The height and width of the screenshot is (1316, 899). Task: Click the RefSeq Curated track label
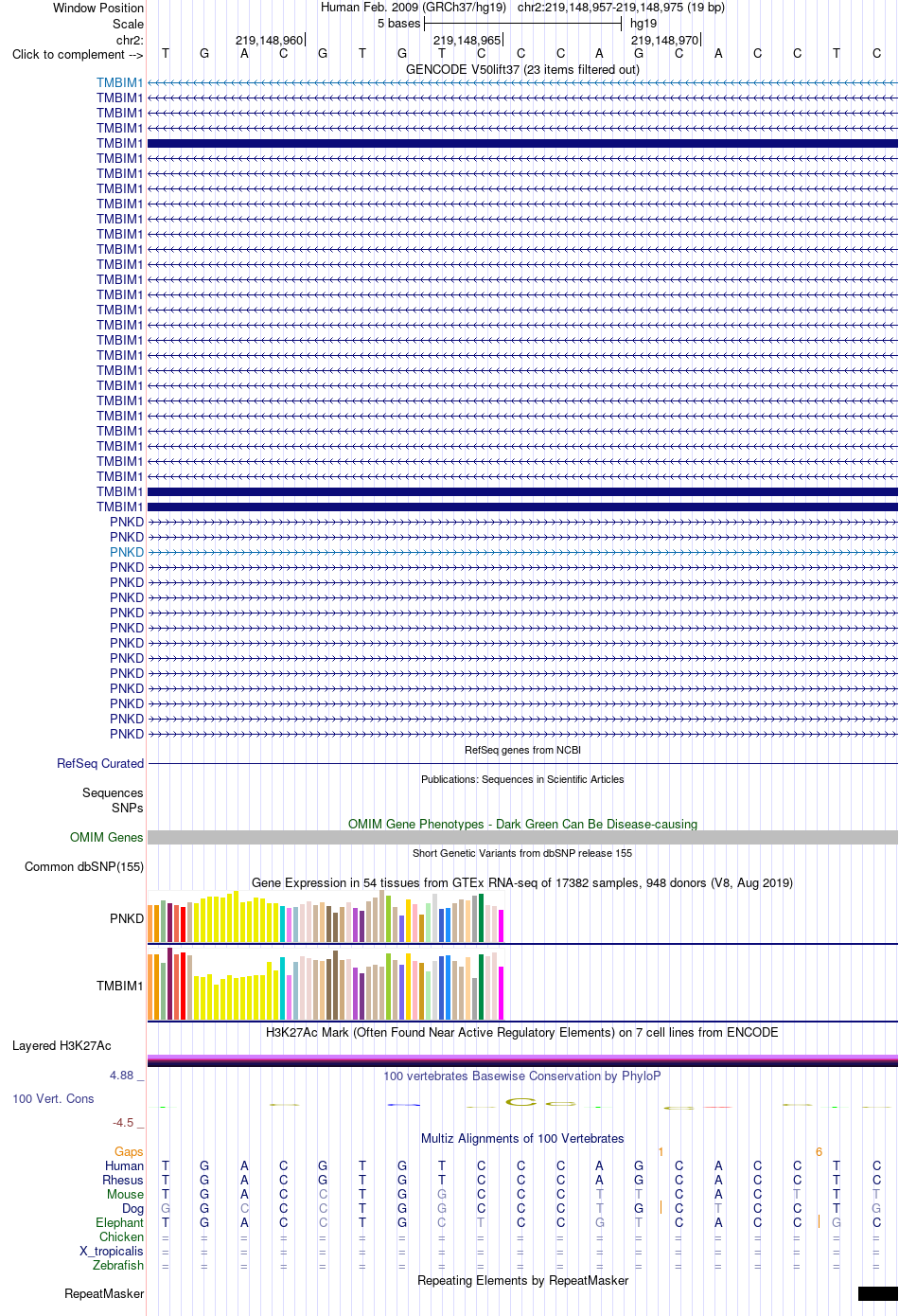click(100, 763)
